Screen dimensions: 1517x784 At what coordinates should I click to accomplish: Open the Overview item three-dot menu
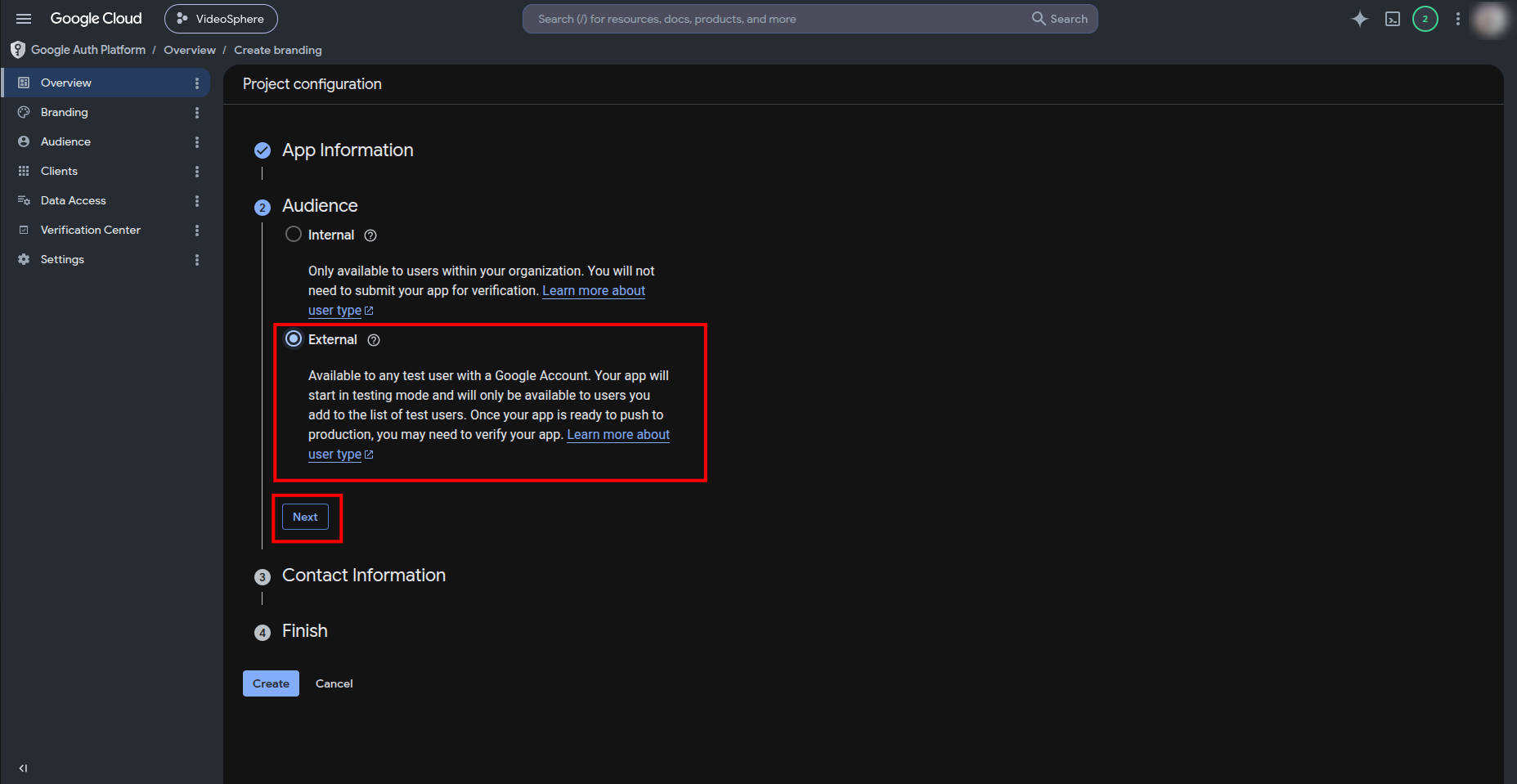(x=197, y=83)
